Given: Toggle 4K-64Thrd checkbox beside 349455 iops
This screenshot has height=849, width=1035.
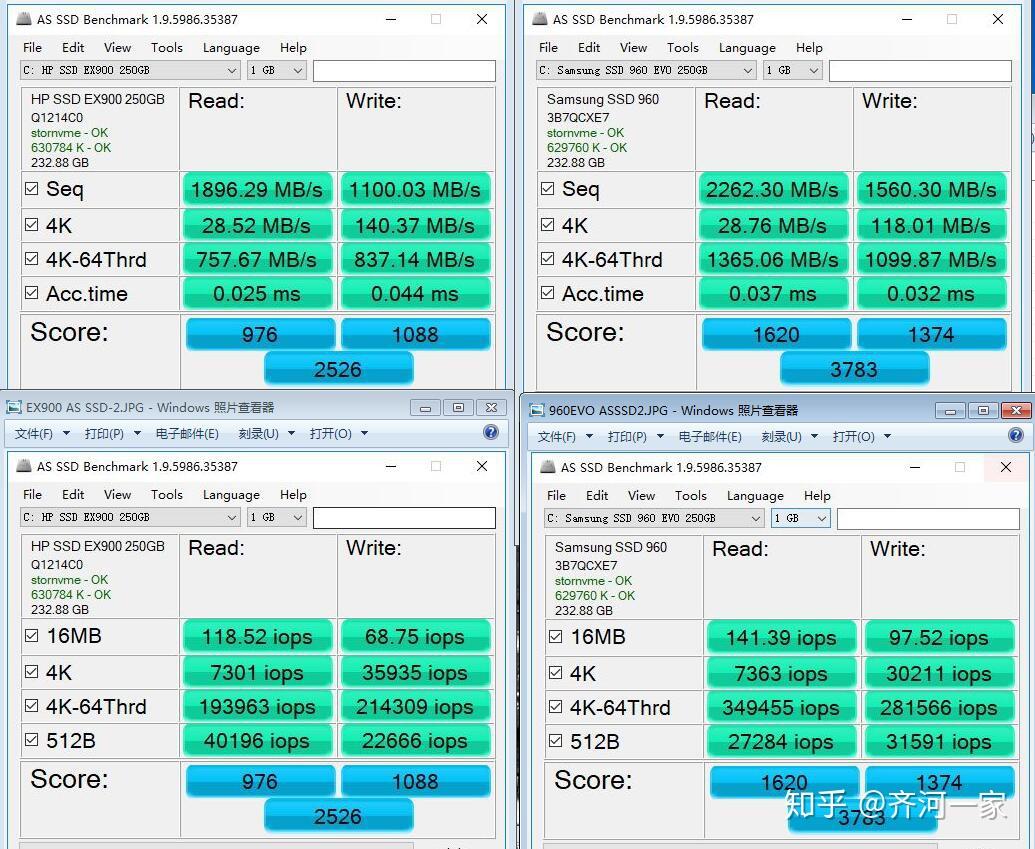Looking at the screenshot, I should (555, 707).
